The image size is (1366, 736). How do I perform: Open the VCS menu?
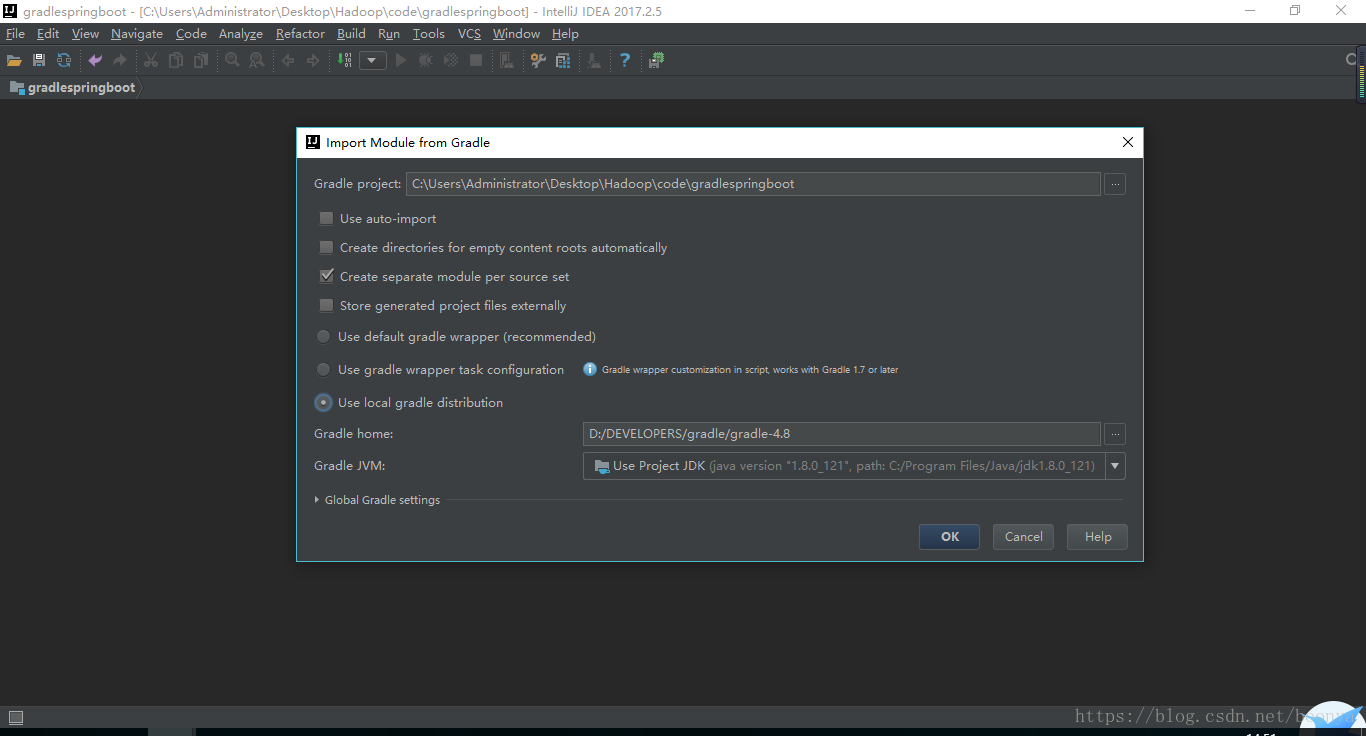[469, 34]
